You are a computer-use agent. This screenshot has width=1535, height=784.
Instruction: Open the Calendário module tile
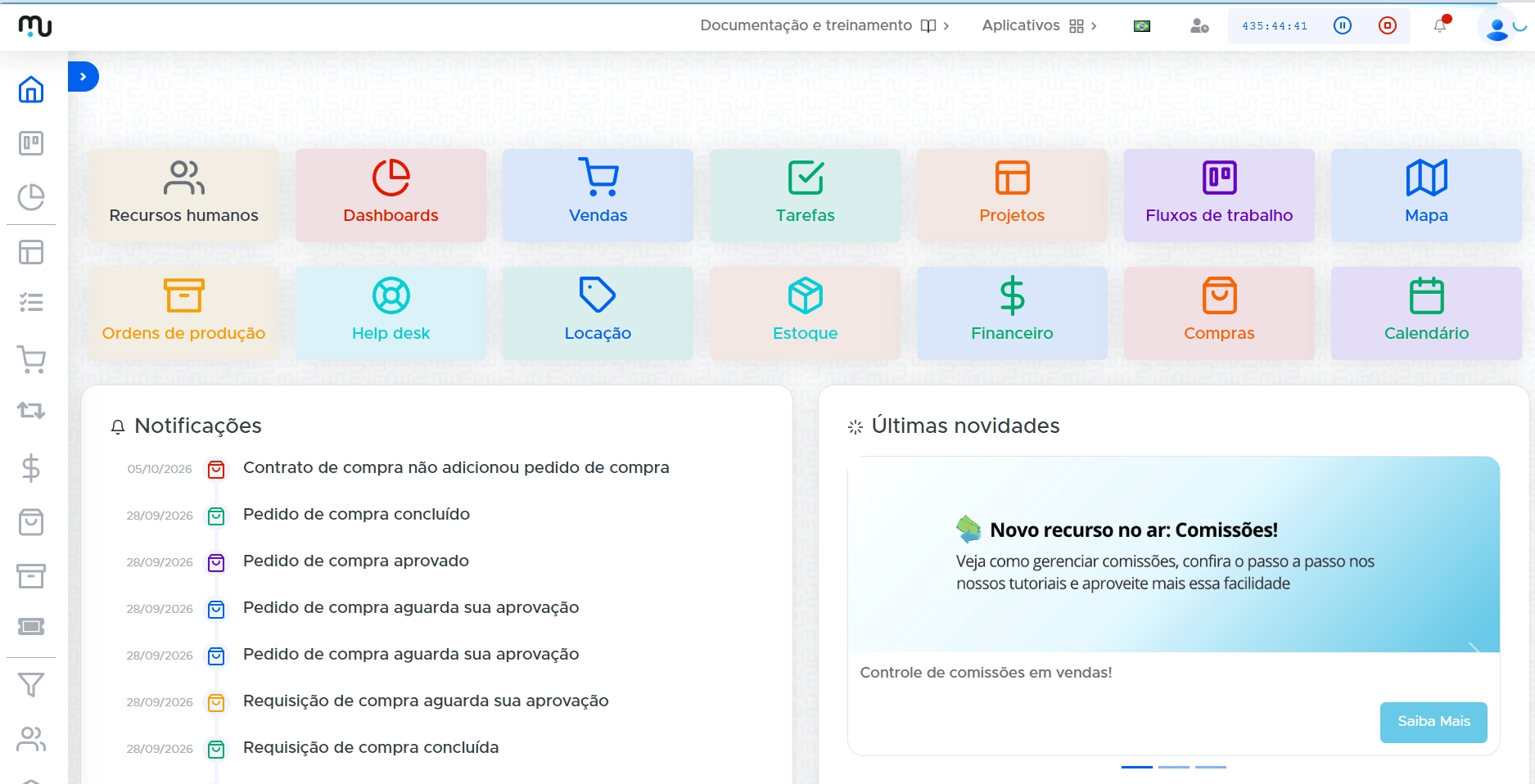coord(1427,313)
